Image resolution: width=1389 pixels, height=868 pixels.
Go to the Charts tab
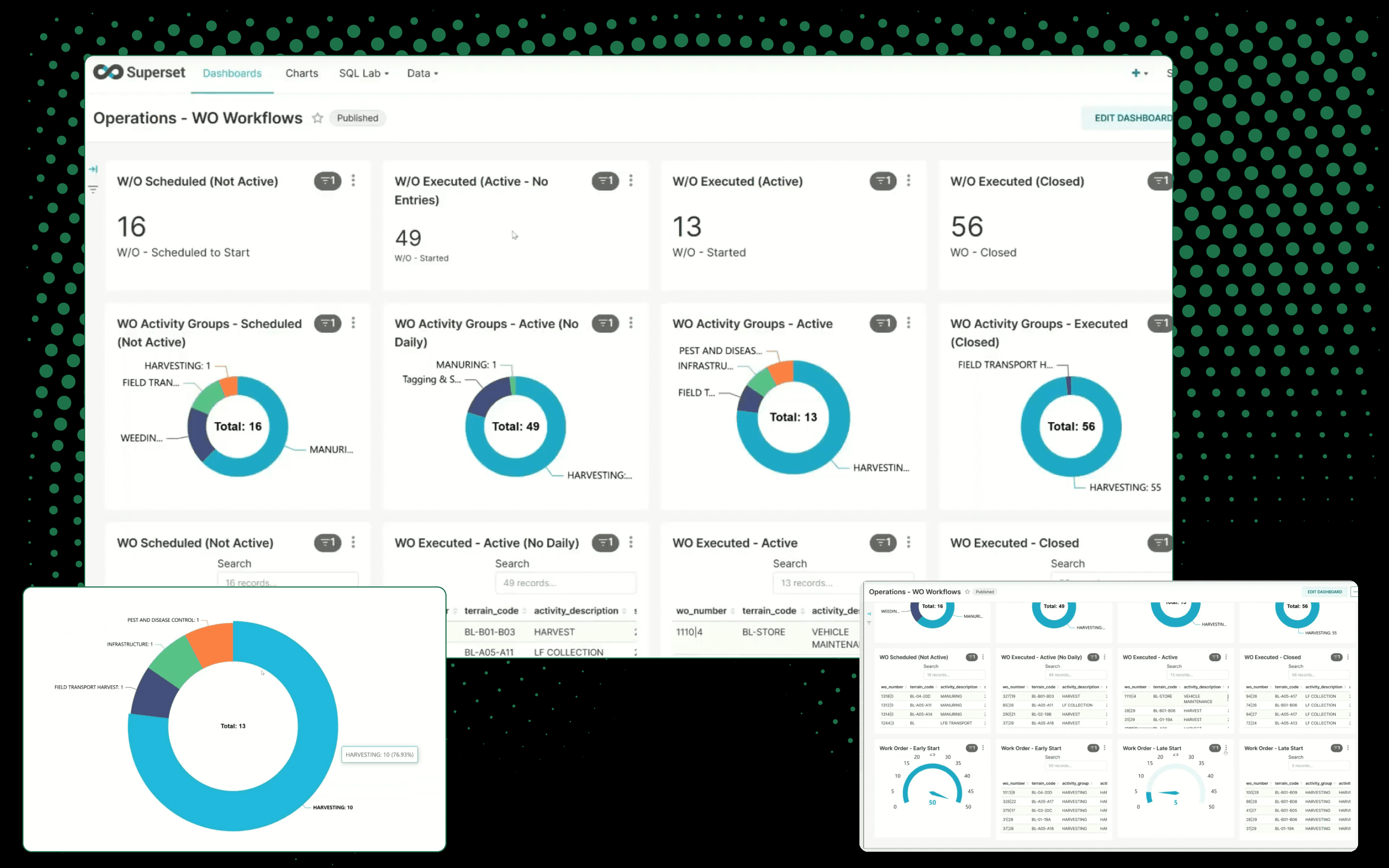[302, 73]
